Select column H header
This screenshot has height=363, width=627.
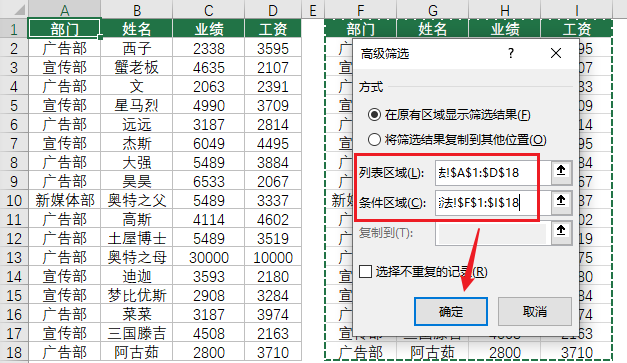[505, 9]
